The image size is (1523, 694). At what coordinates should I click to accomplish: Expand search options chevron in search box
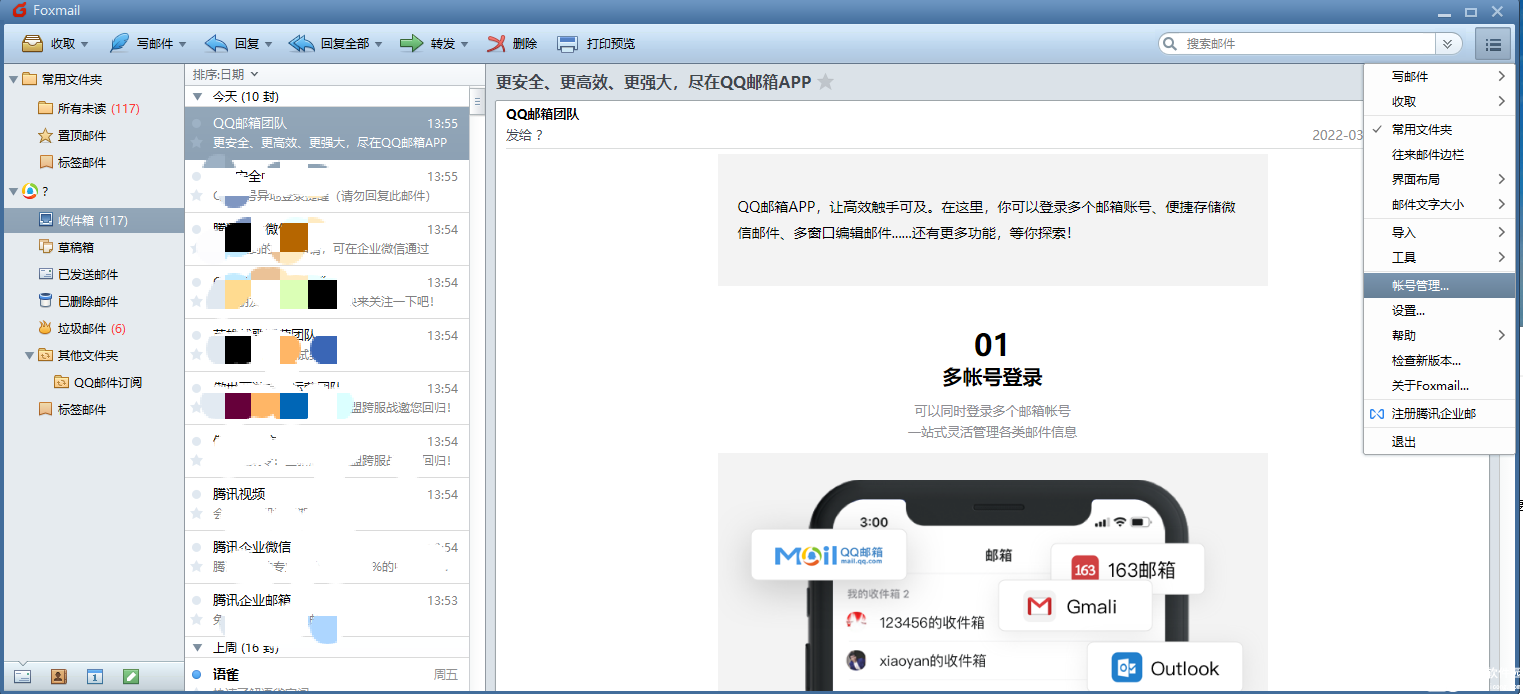tap(1447, 44)
